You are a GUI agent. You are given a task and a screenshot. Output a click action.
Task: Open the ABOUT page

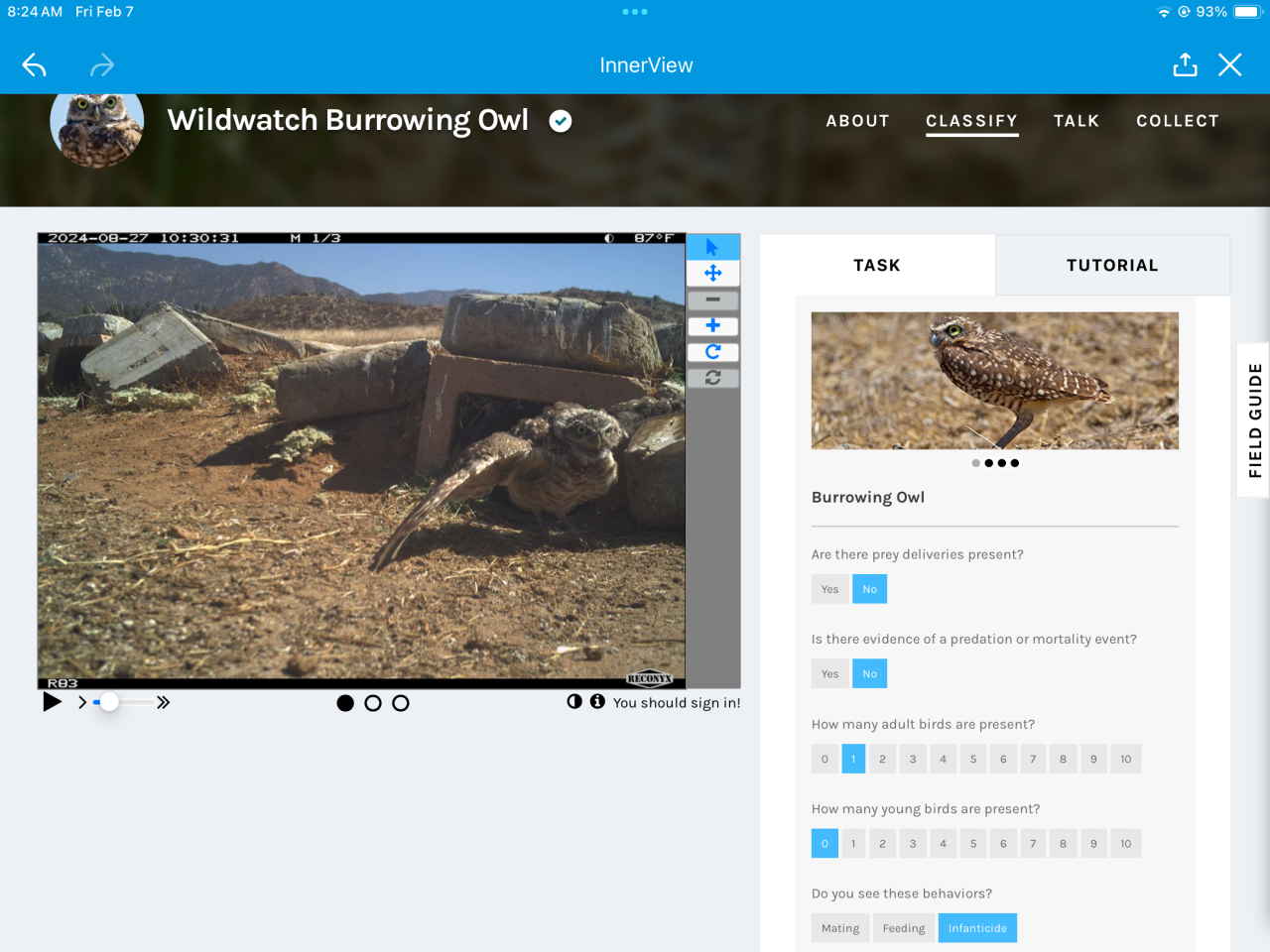coord(858,121)
